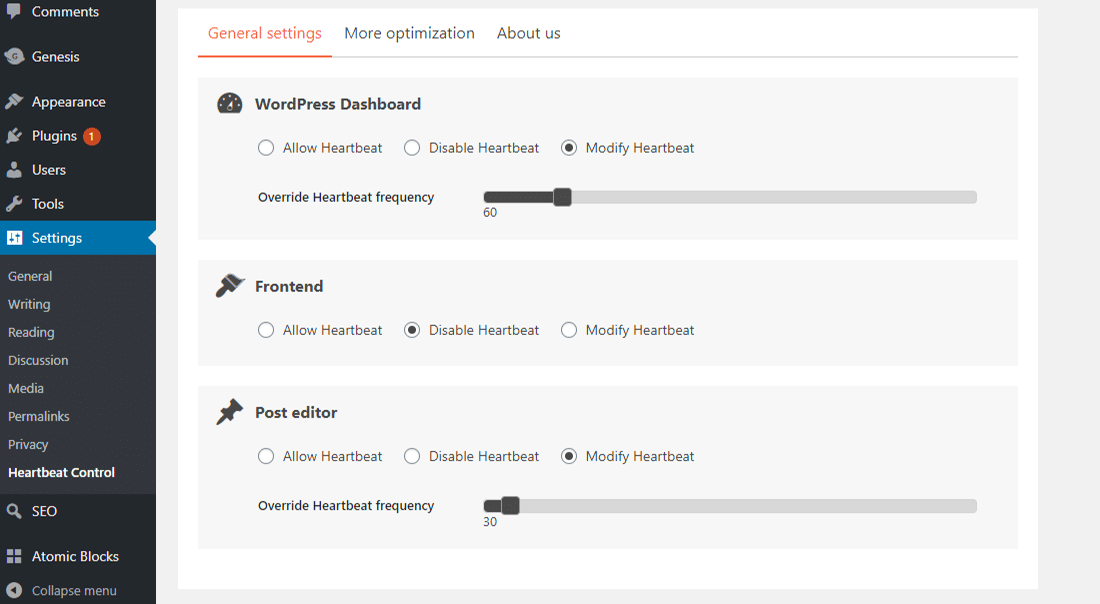Click the Plugins plug icon
The height and width of the screenshot is (604, 1100).
point(14,136)
